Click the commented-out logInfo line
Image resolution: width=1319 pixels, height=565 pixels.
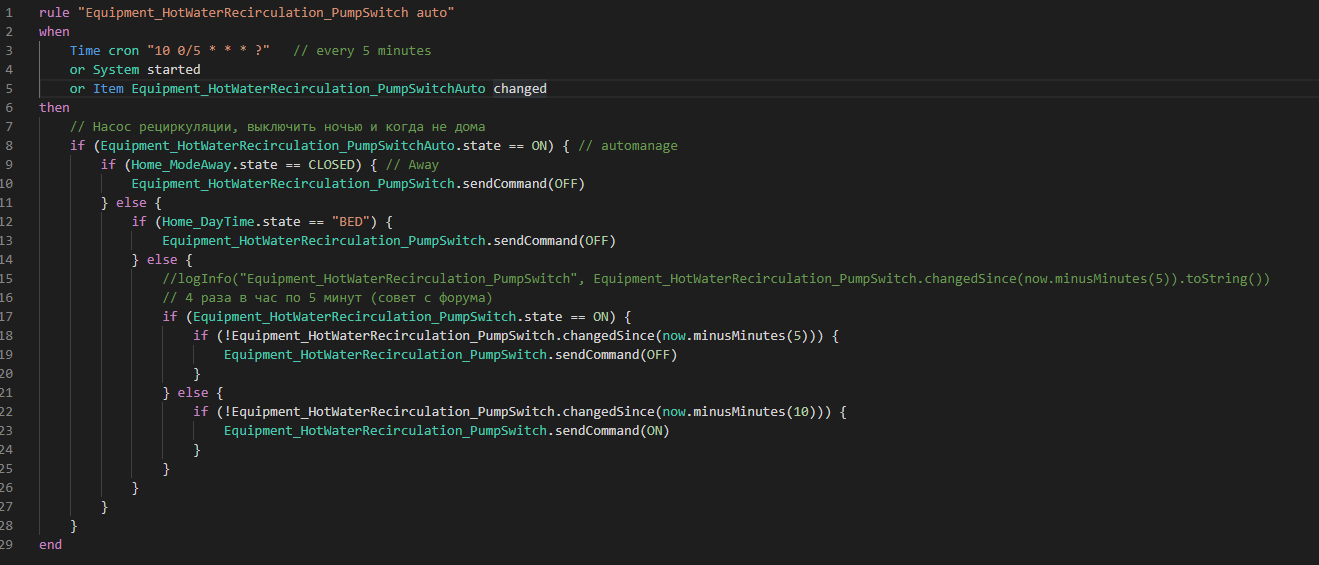tap(716, 278)
